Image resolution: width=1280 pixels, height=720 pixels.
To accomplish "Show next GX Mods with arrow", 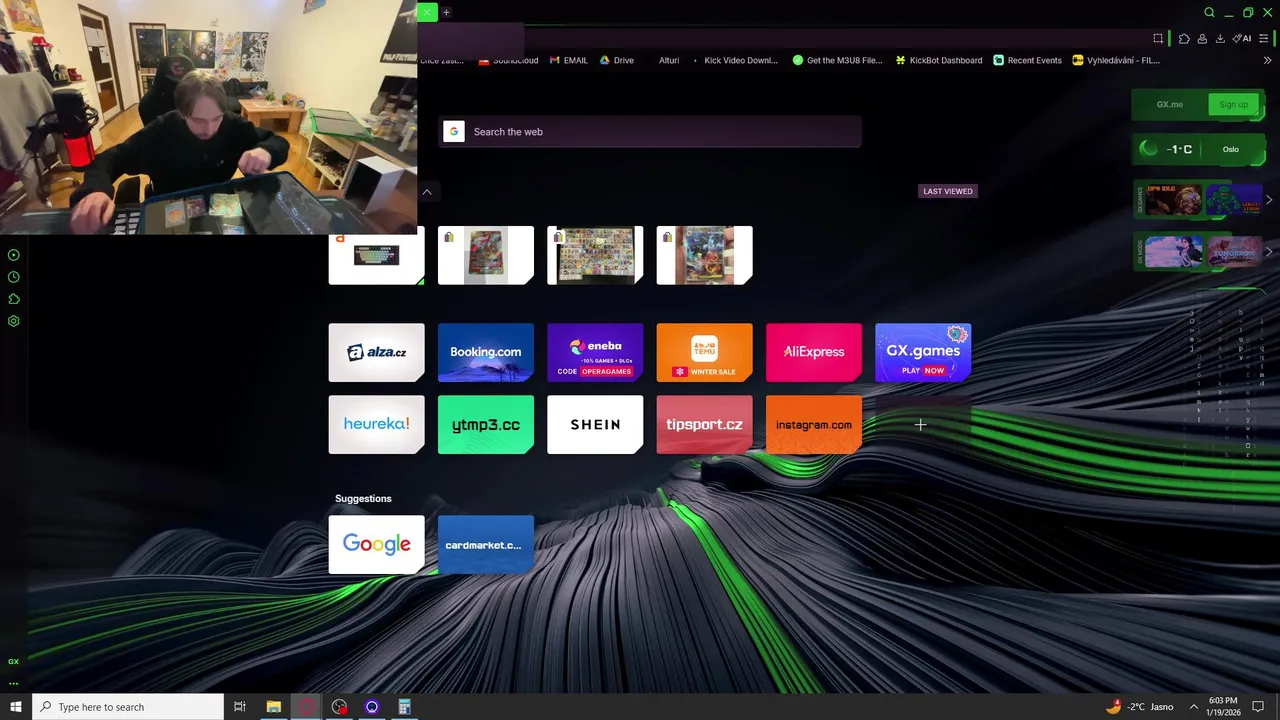I will [1269, 251].
